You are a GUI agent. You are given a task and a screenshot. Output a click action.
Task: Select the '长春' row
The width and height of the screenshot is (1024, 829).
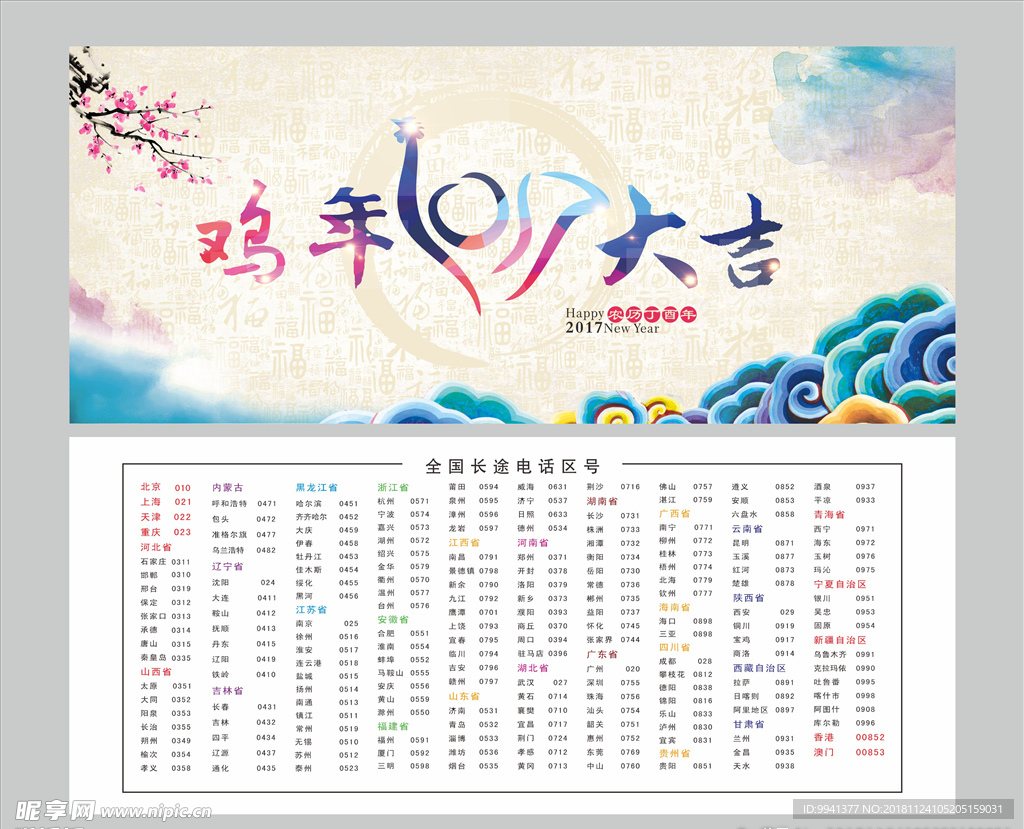244,707
